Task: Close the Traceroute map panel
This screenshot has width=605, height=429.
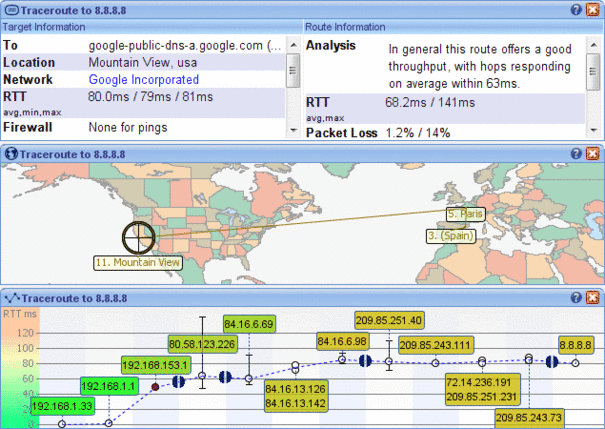Action: click(x=592, y=154)
